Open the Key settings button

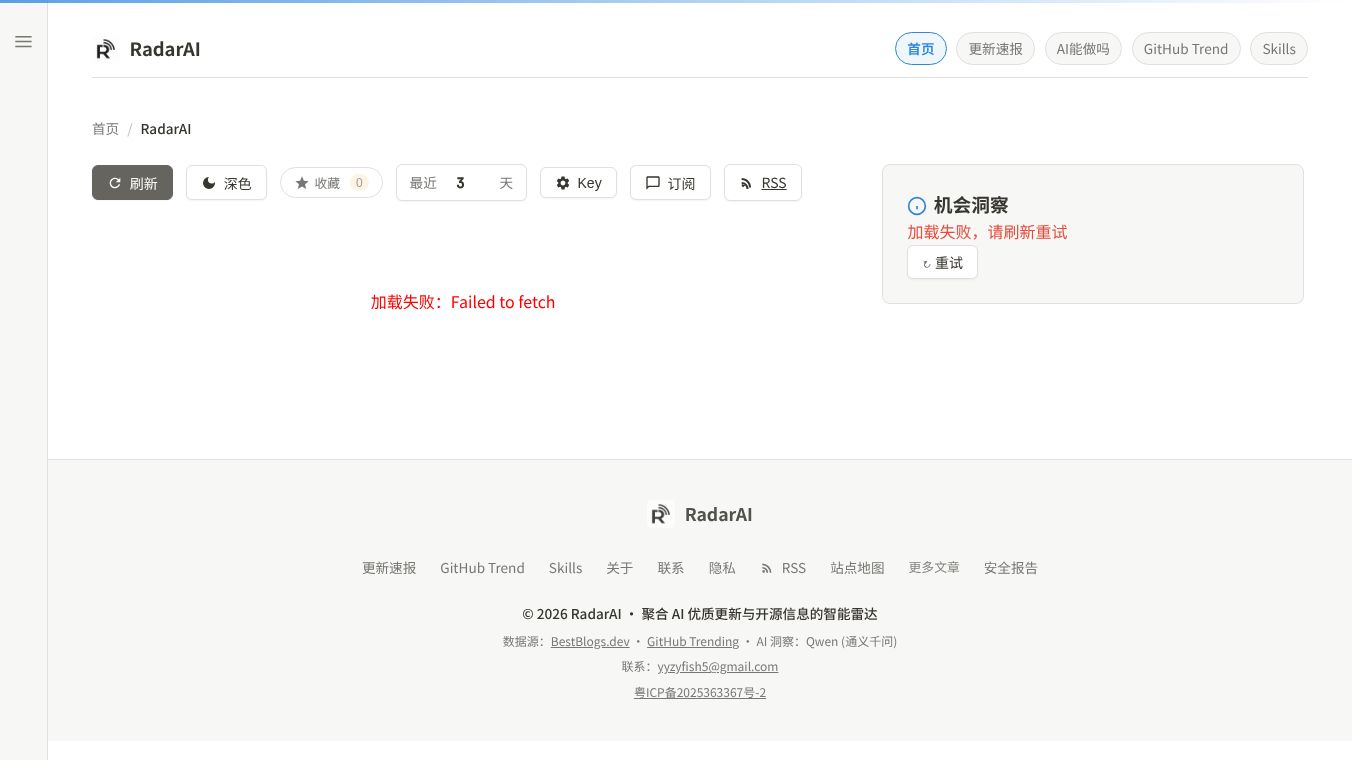point(579,183)
